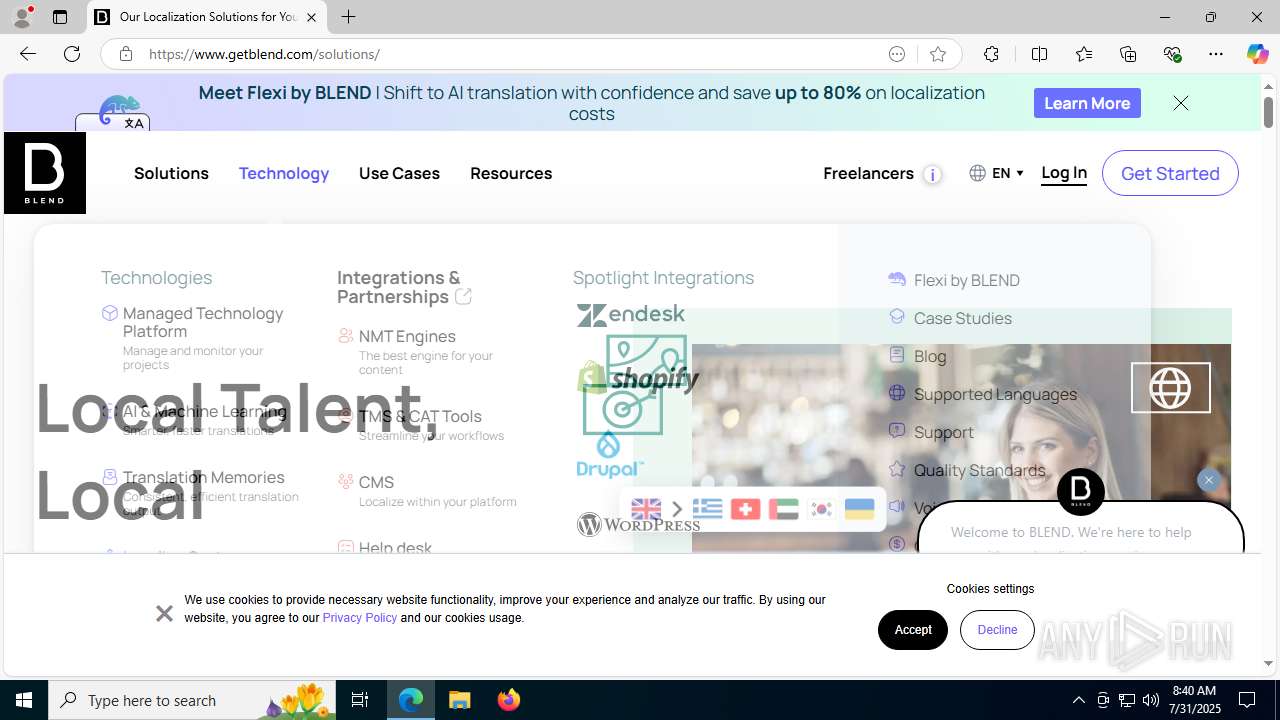Add this page to favorites
Screen dimensions: 1280x720
coord(937,54)
